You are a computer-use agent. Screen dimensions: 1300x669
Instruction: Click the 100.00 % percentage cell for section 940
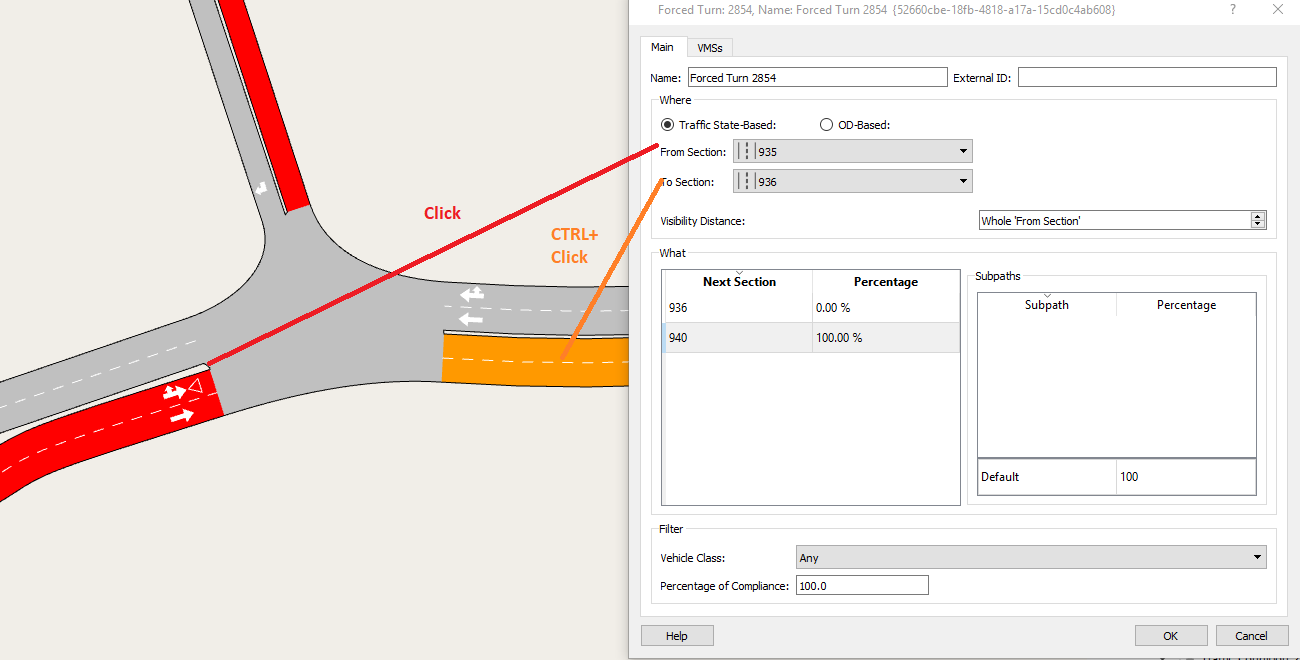(x=885, y=337)
